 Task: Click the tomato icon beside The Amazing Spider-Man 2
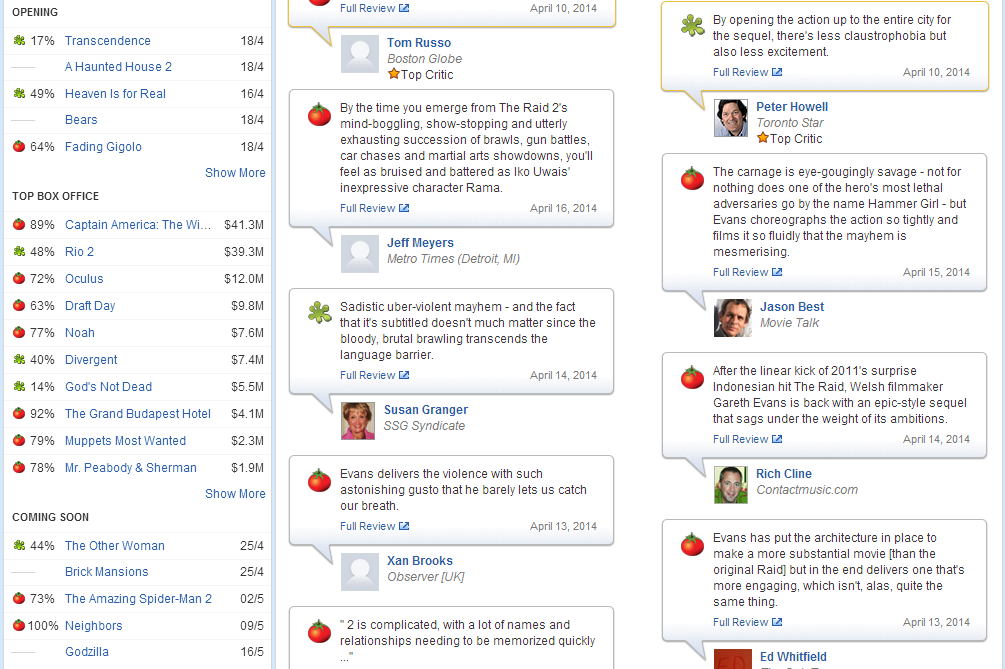pyautogui.click(x=19, y=599)
